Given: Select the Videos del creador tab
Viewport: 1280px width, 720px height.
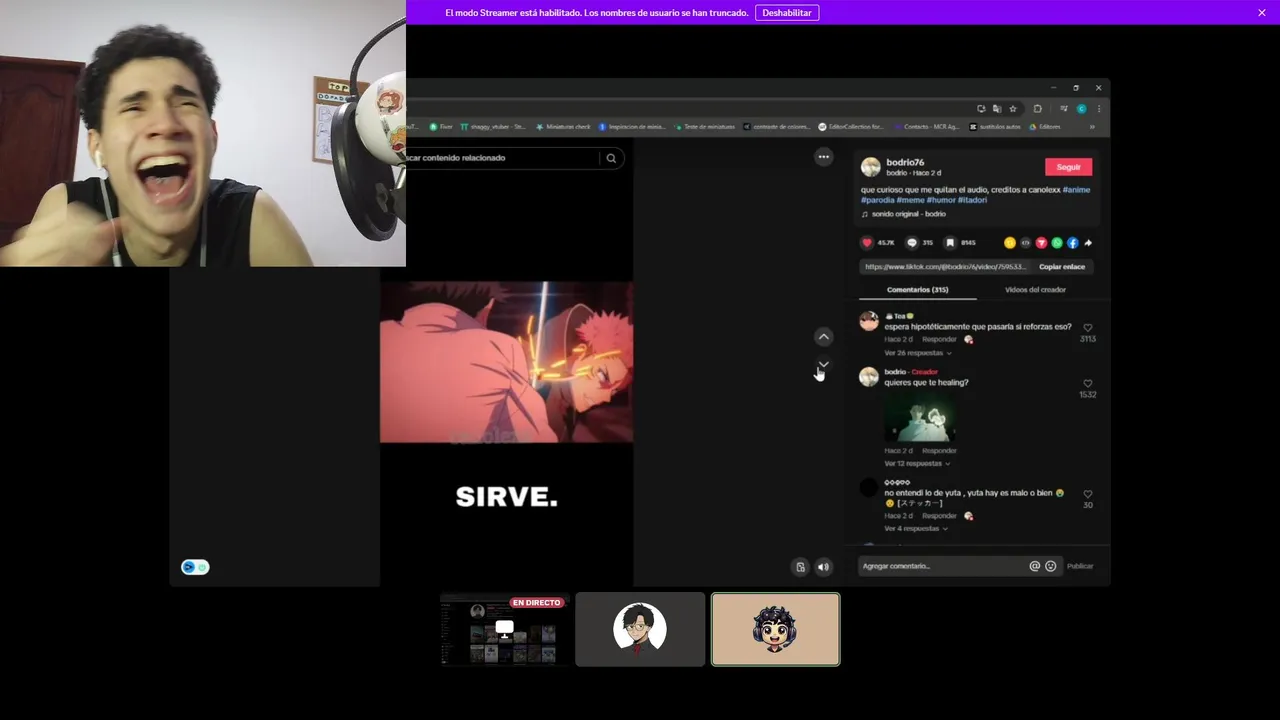Looking at the screenshot, I should point(1035,290).
